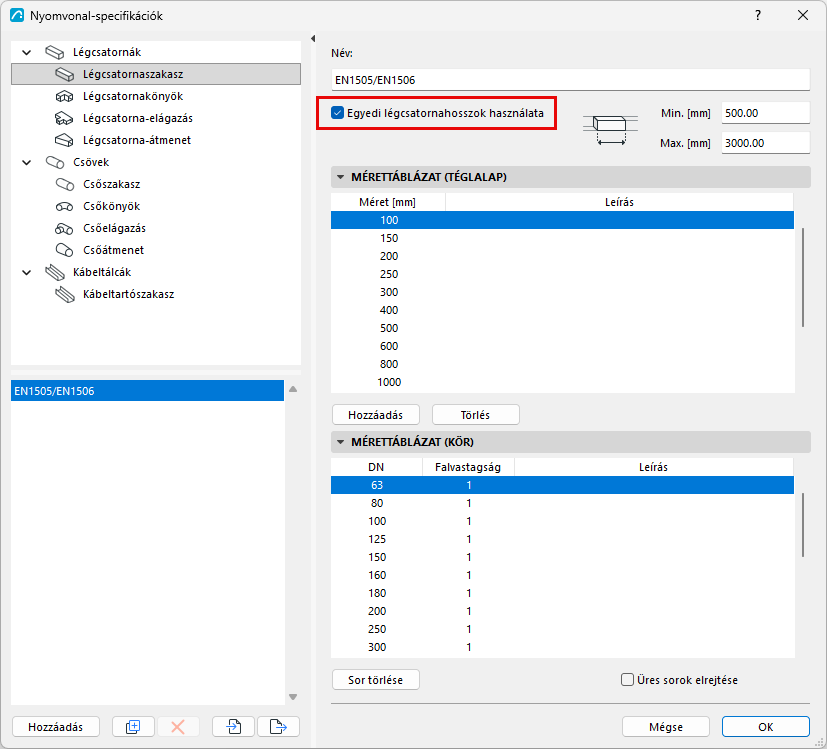The image size is (827, 749).
Task: Click the export specification icon button
Action: pyautogui.click(x=278, y=727)
